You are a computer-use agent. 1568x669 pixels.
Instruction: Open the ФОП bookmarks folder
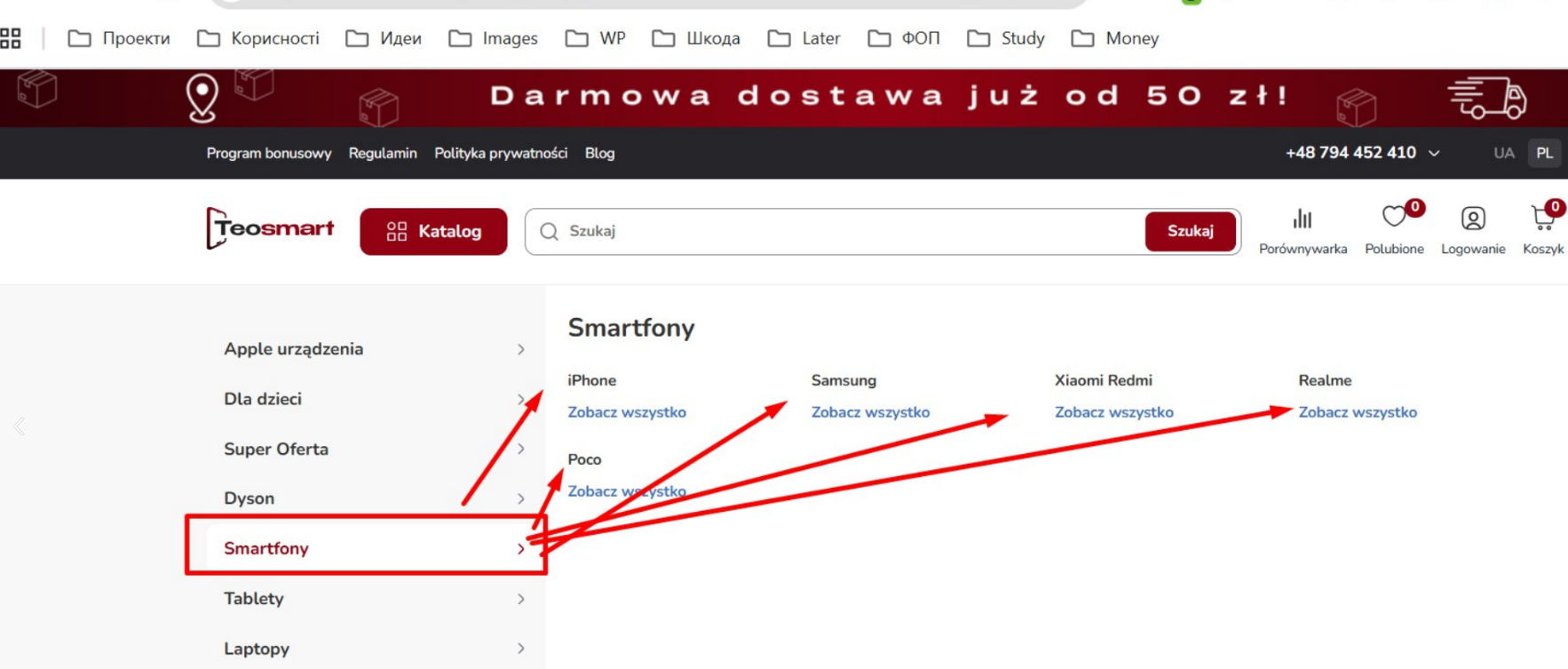click(904, 38)
